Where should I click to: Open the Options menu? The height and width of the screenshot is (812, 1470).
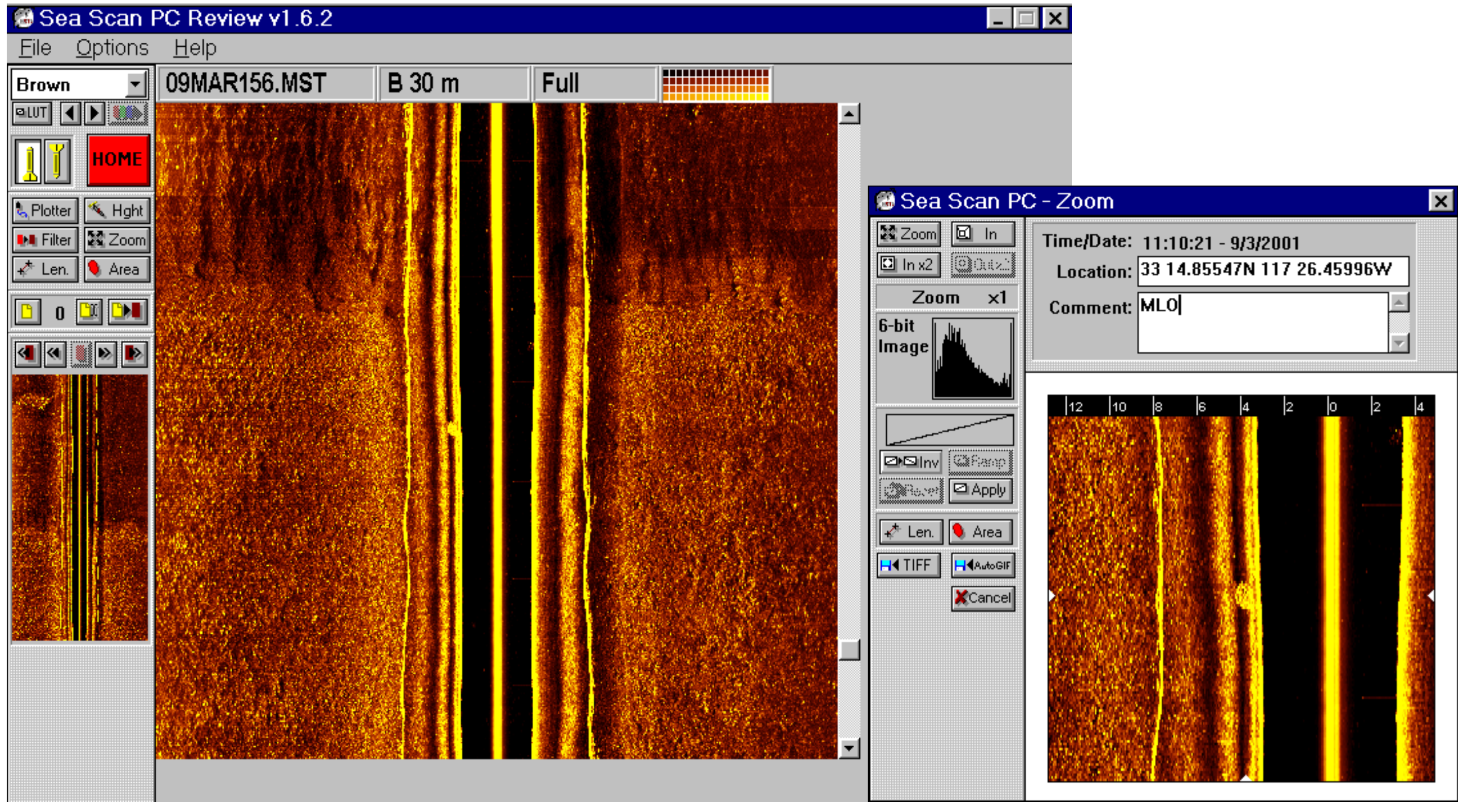coord(112,48)
